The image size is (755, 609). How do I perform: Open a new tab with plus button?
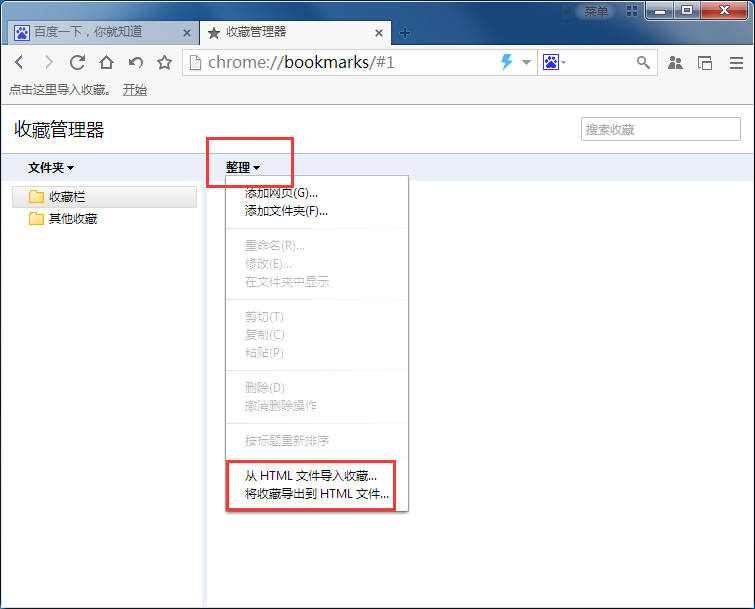[x=405, y=33]
